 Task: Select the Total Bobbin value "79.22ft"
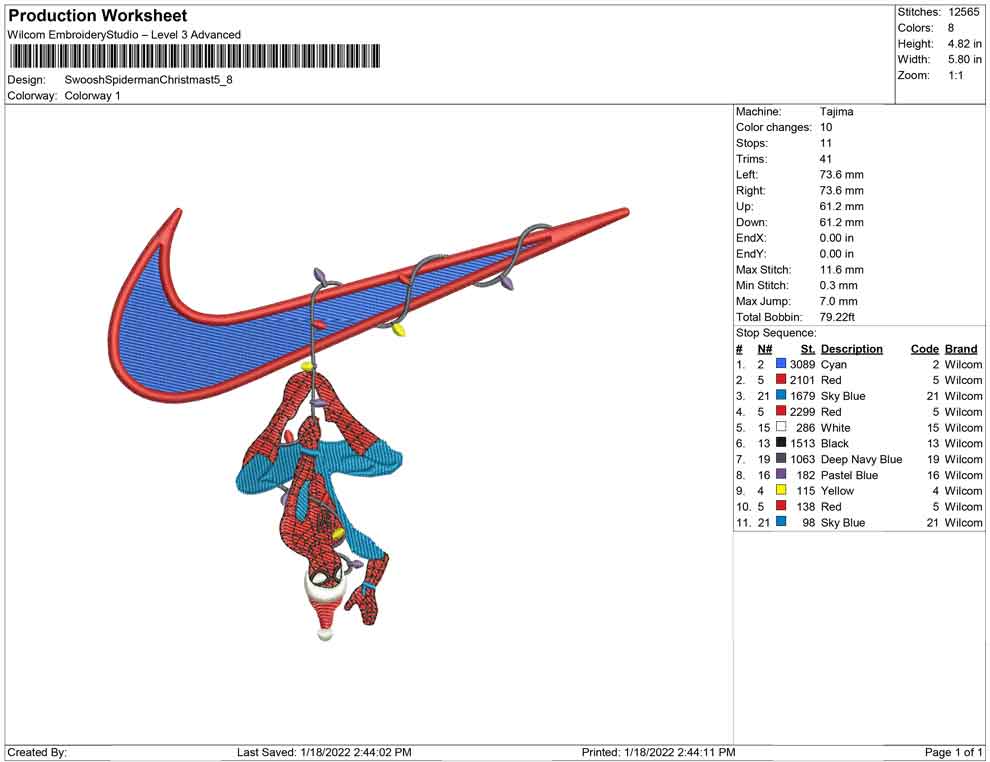[837, 317]
